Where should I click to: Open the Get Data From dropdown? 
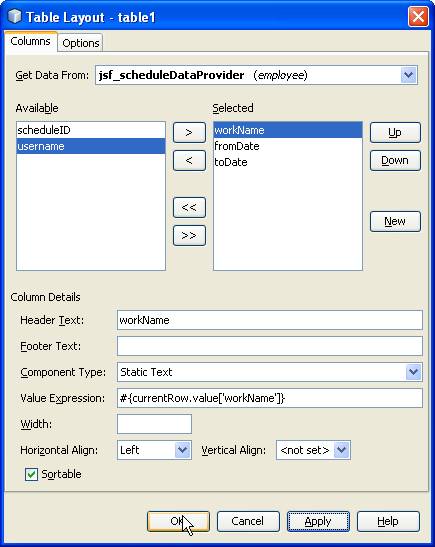[408, 75]
